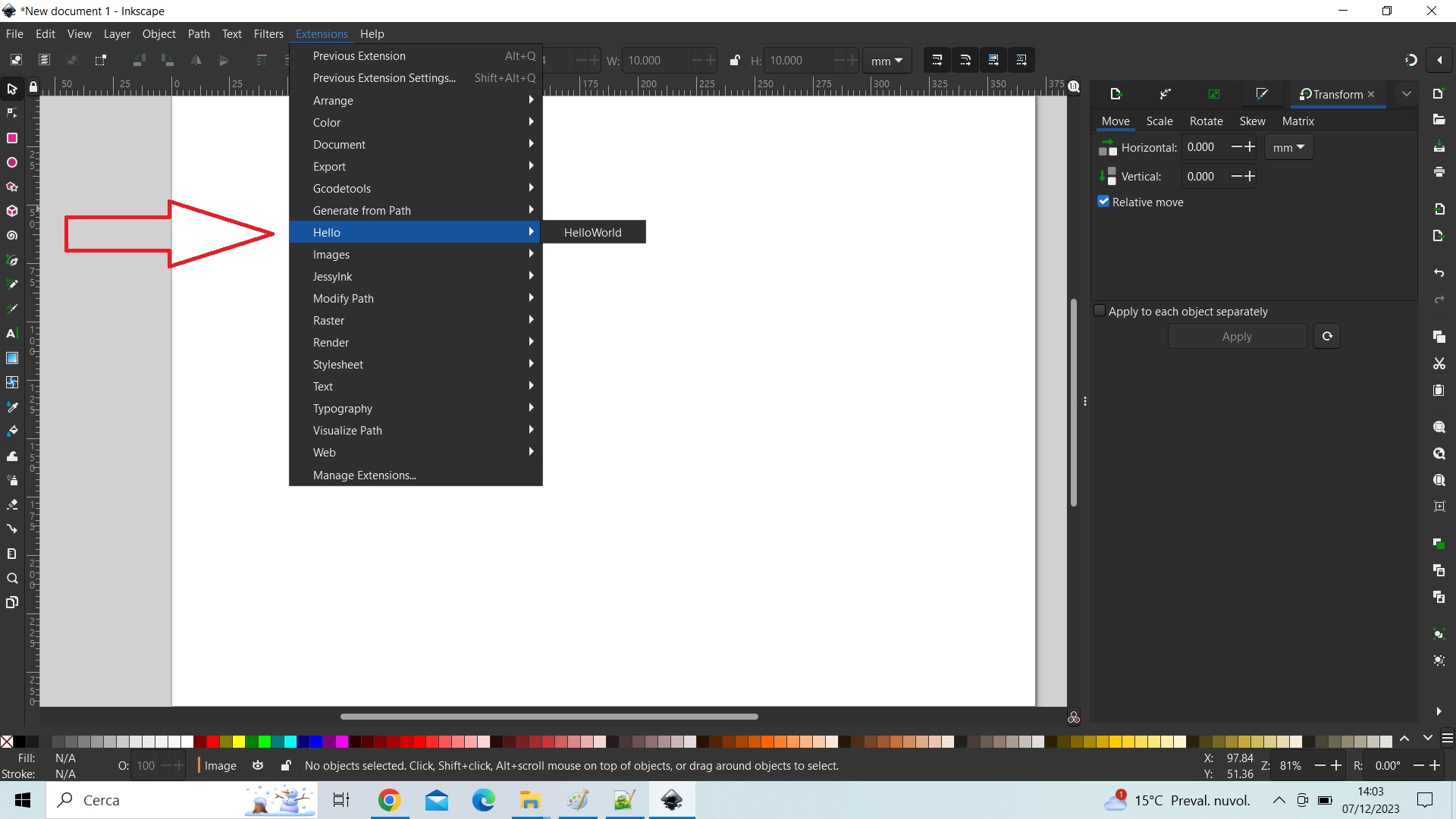Select the Zoom tool in toolbox
This screenshot has height=819, width=1456.
[12, 579]
